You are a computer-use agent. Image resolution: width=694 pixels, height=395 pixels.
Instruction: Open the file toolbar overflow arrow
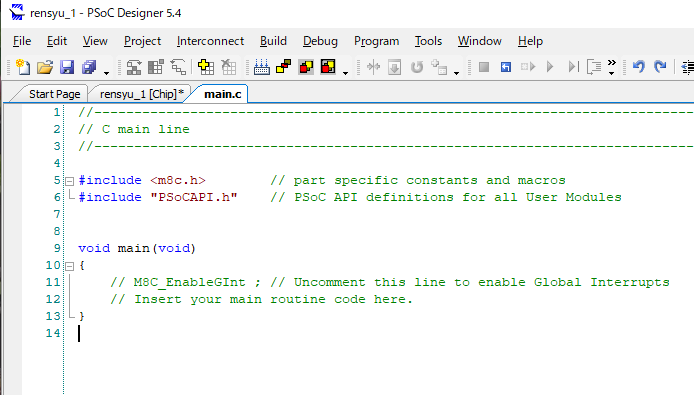[x=106, y=73]
